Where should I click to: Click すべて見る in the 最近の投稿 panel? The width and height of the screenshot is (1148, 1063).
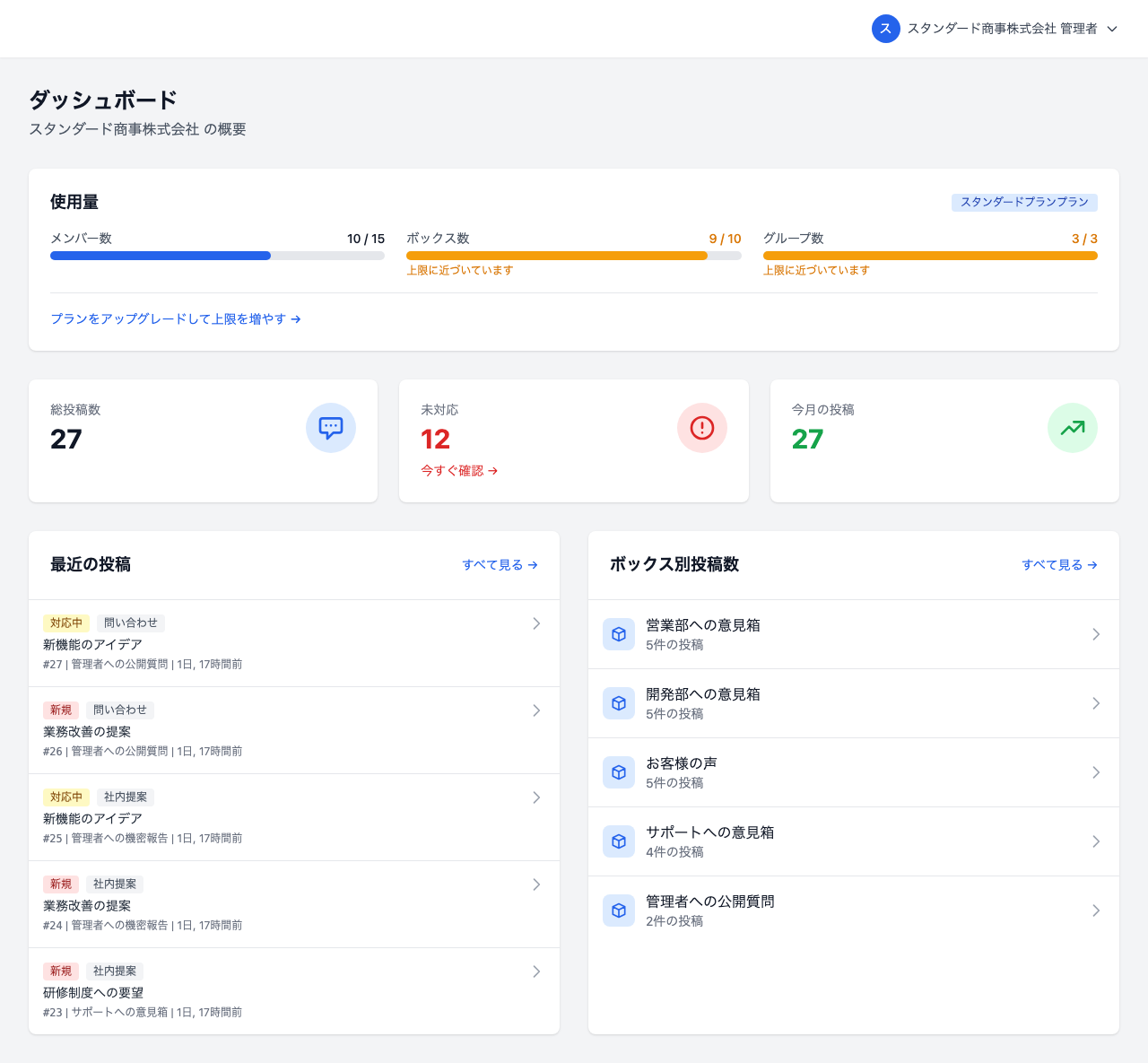[500, 565]
